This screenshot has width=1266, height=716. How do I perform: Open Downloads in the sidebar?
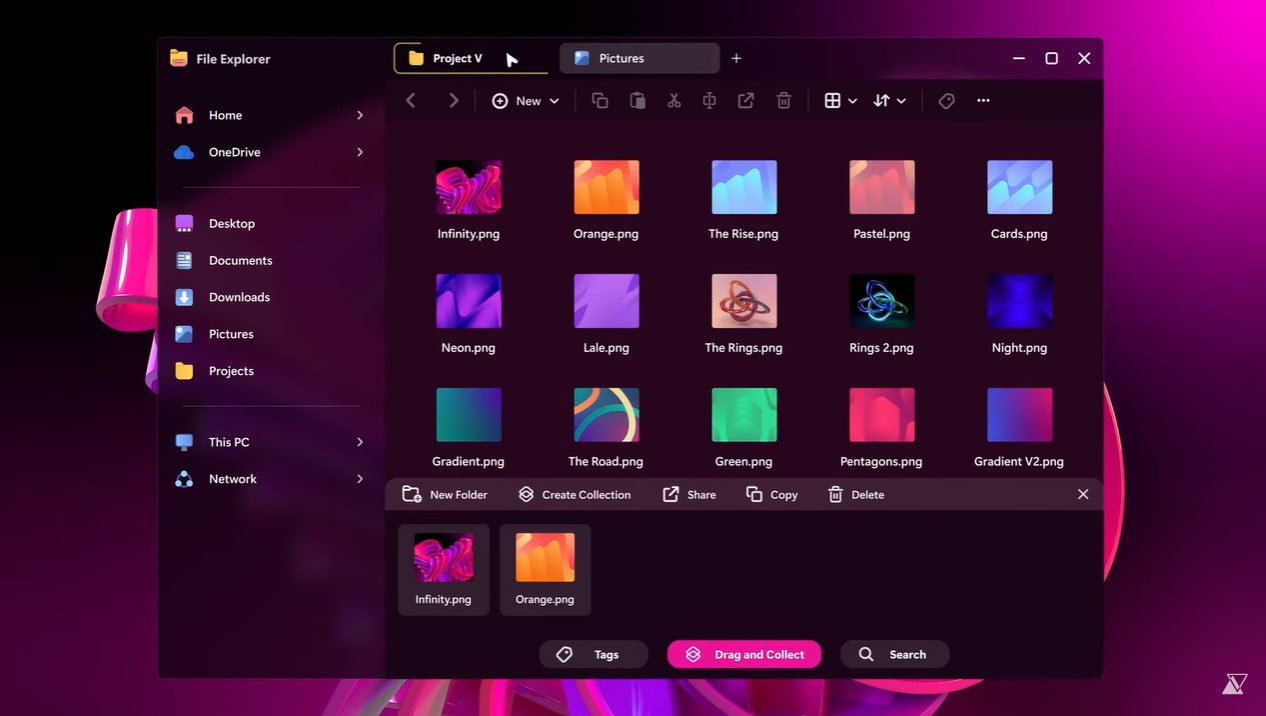(x=239, y=297)
